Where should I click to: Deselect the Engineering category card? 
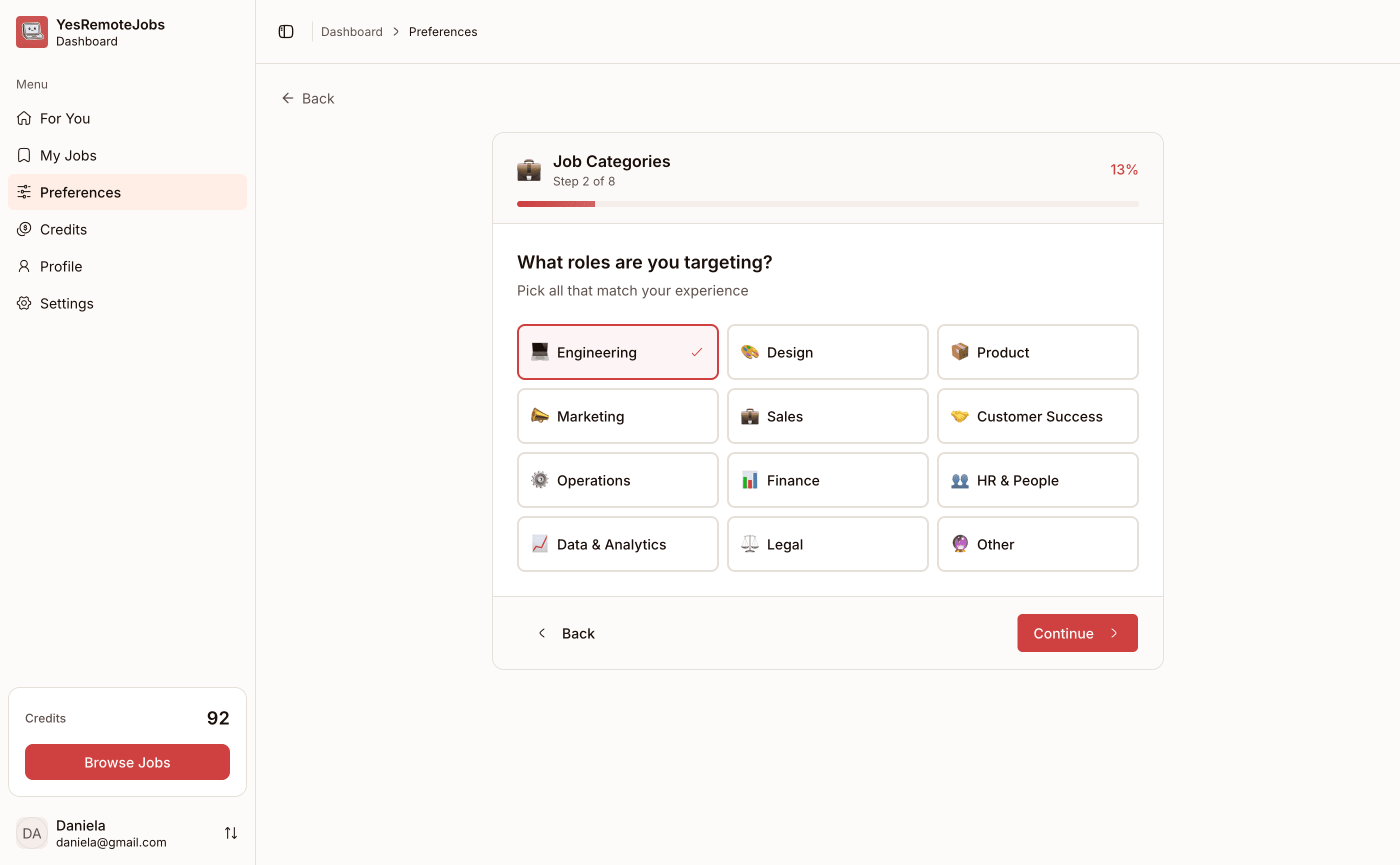point(617,352)
